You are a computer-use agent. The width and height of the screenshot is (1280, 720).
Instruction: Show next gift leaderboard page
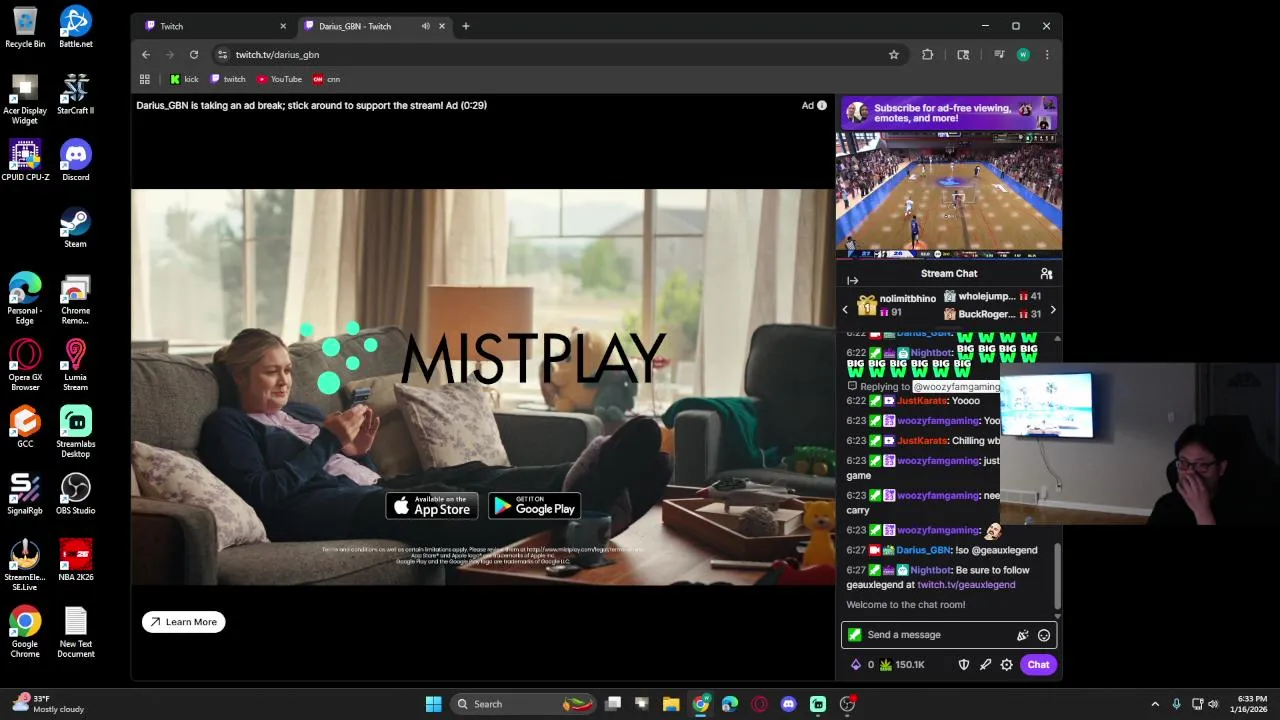[x=1053, y=309]
